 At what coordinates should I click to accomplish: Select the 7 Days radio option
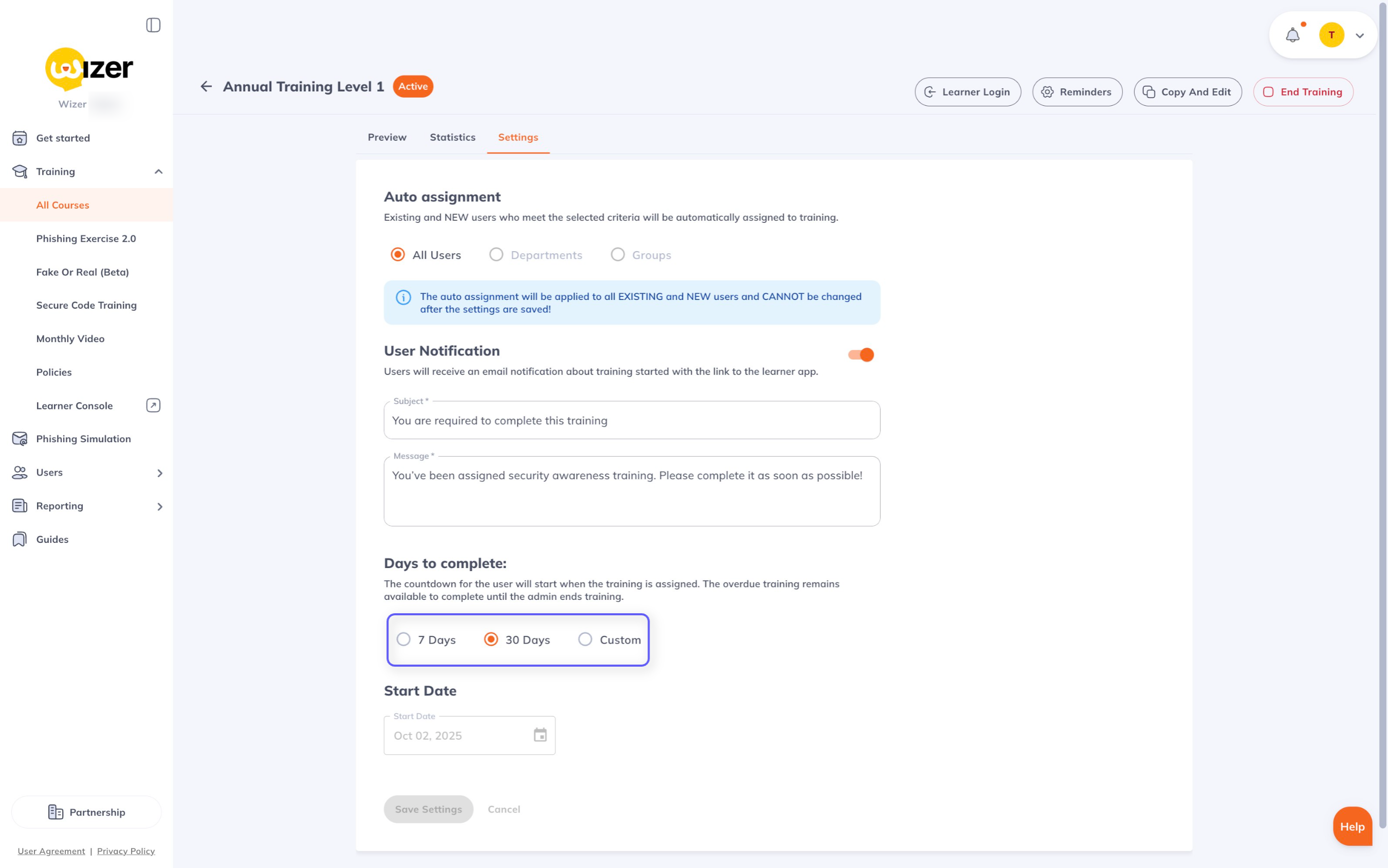404,639
